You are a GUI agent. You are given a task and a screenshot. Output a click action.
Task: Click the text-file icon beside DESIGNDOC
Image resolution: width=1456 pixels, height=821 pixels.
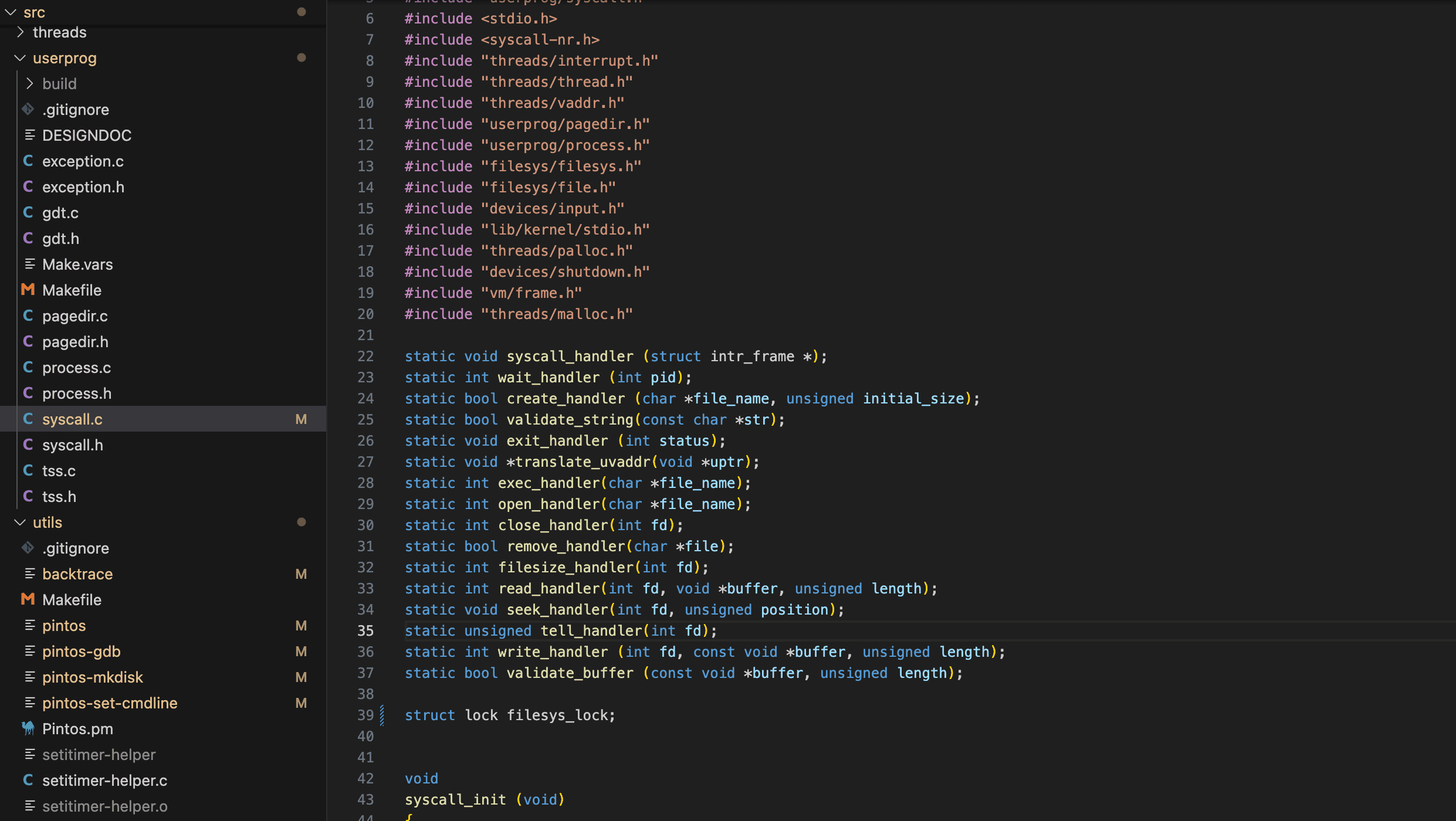coord(30,135)
